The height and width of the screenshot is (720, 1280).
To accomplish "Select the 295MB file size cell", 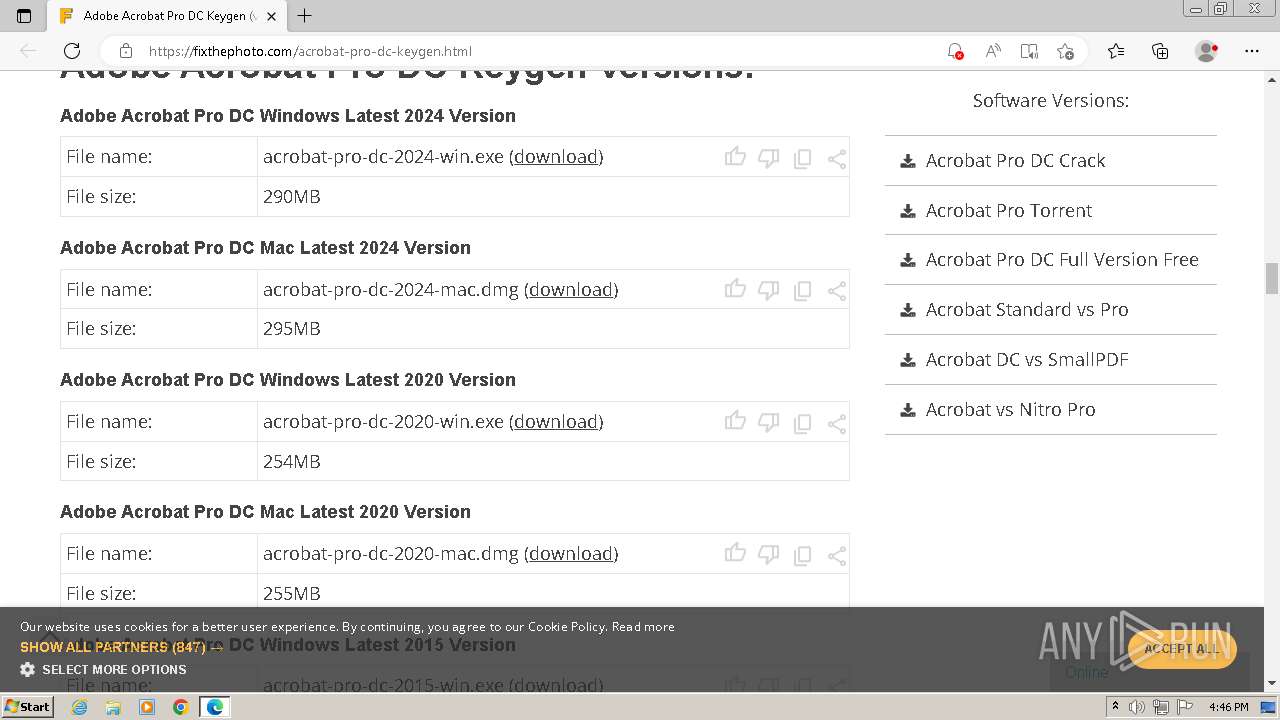I will 553,328.
